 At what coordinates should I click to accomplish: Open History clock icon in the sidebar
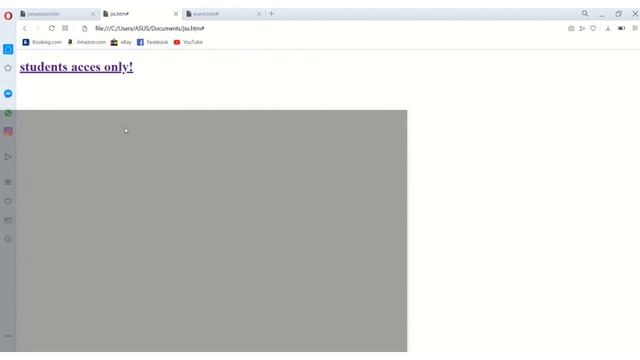8,239
